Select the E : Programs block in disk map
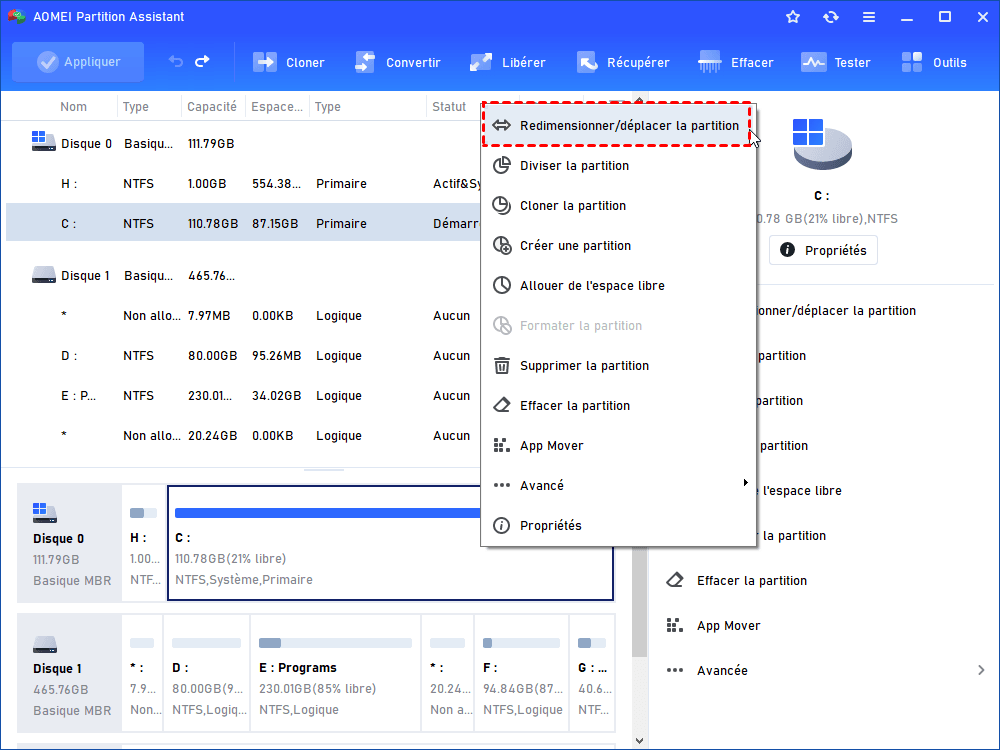 click(x=335, y=673)
